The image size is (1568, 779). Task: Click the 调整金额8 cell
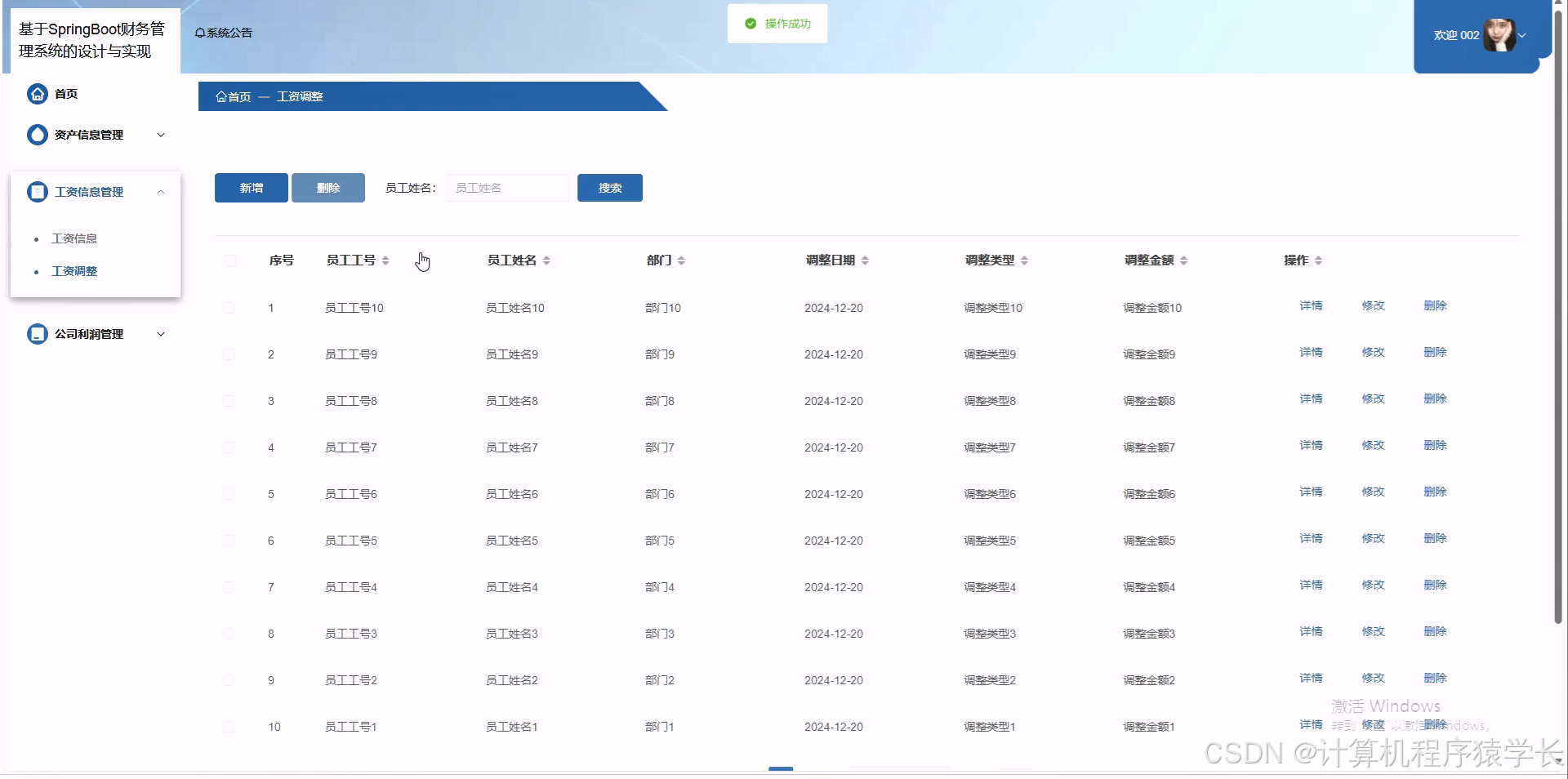(x=1149, y=401)
